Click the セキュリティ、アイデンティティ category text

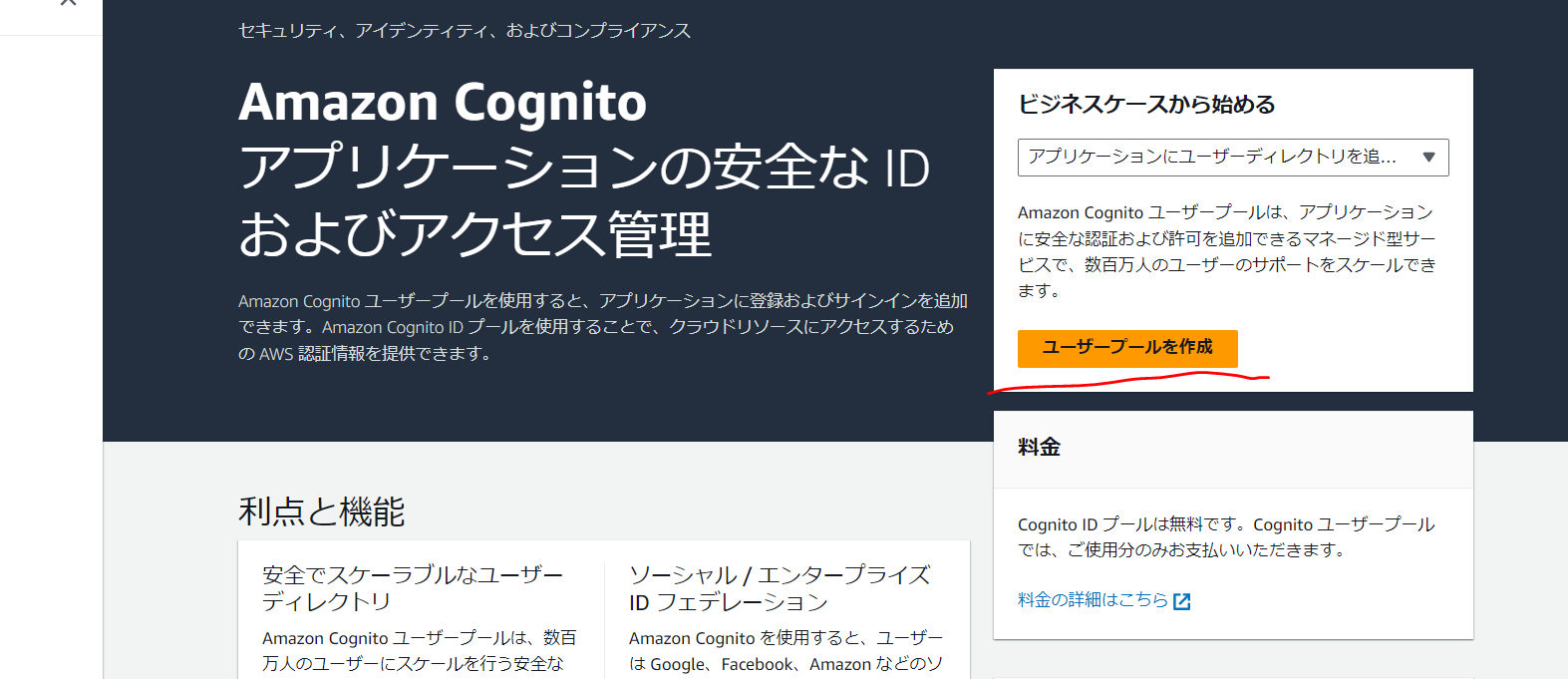(465, 31)
